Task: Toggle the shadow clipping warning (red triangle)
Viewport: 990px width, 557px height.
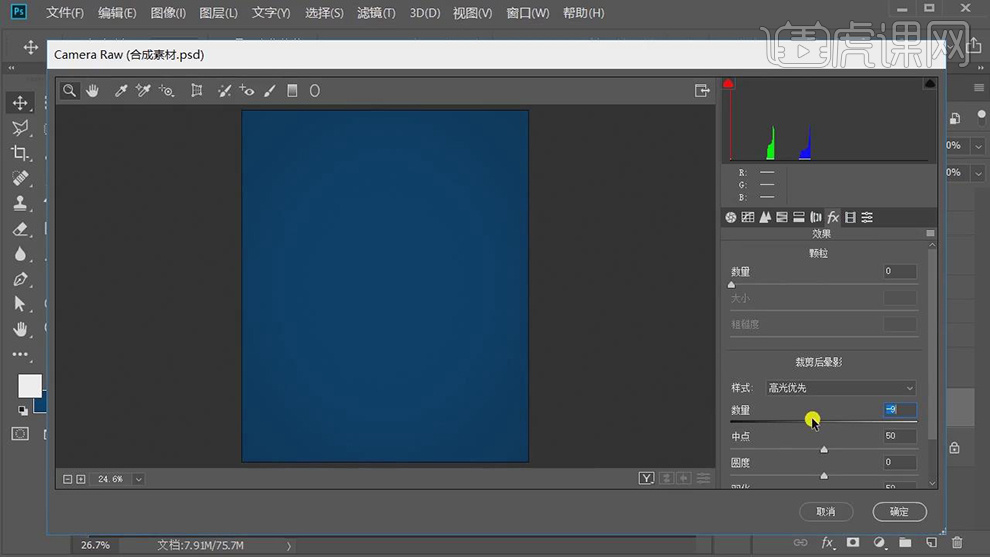Action: [x=729, y=84]
